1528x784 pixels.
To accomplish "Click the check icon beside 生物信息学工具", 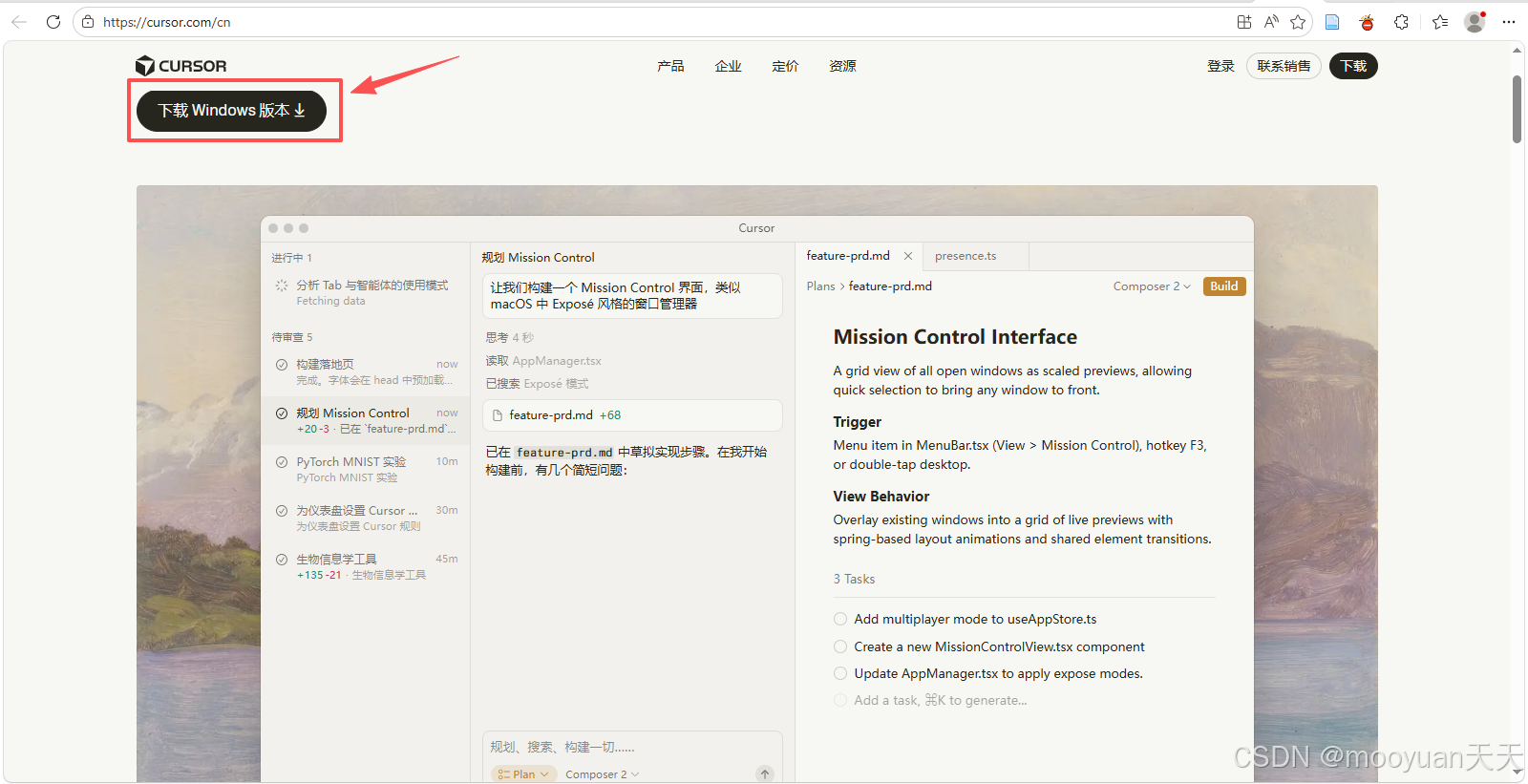I will point(282,560).
